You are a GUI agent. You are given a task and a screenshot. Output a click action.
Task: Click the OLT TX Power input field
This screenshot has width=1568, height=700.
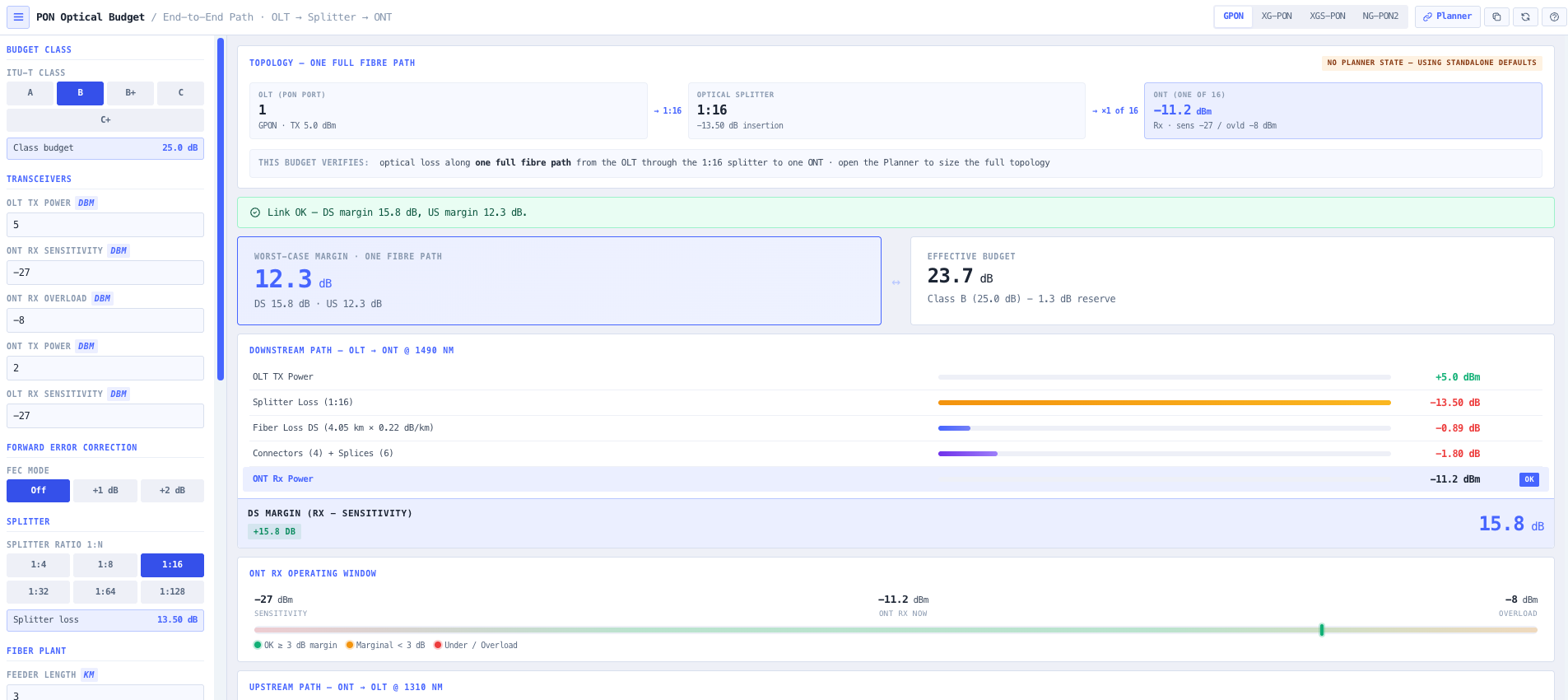point(105,225)
